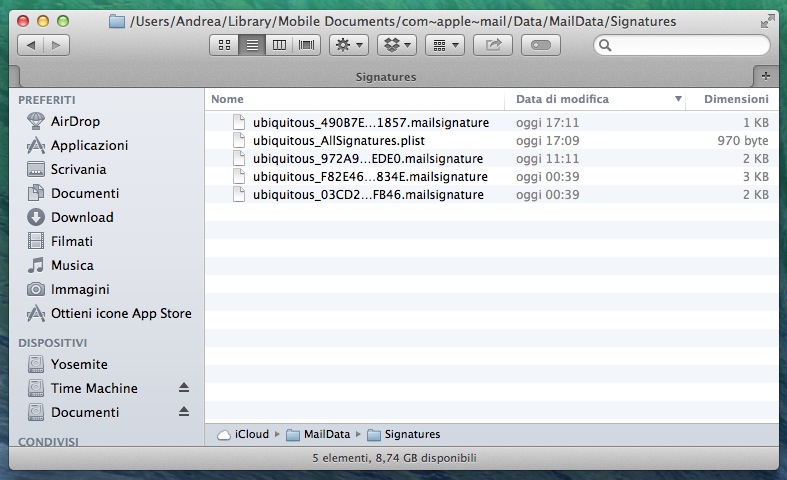Screen dimensions: 787x480
Task: Select the Signatures tab
Action: [385, 77]
